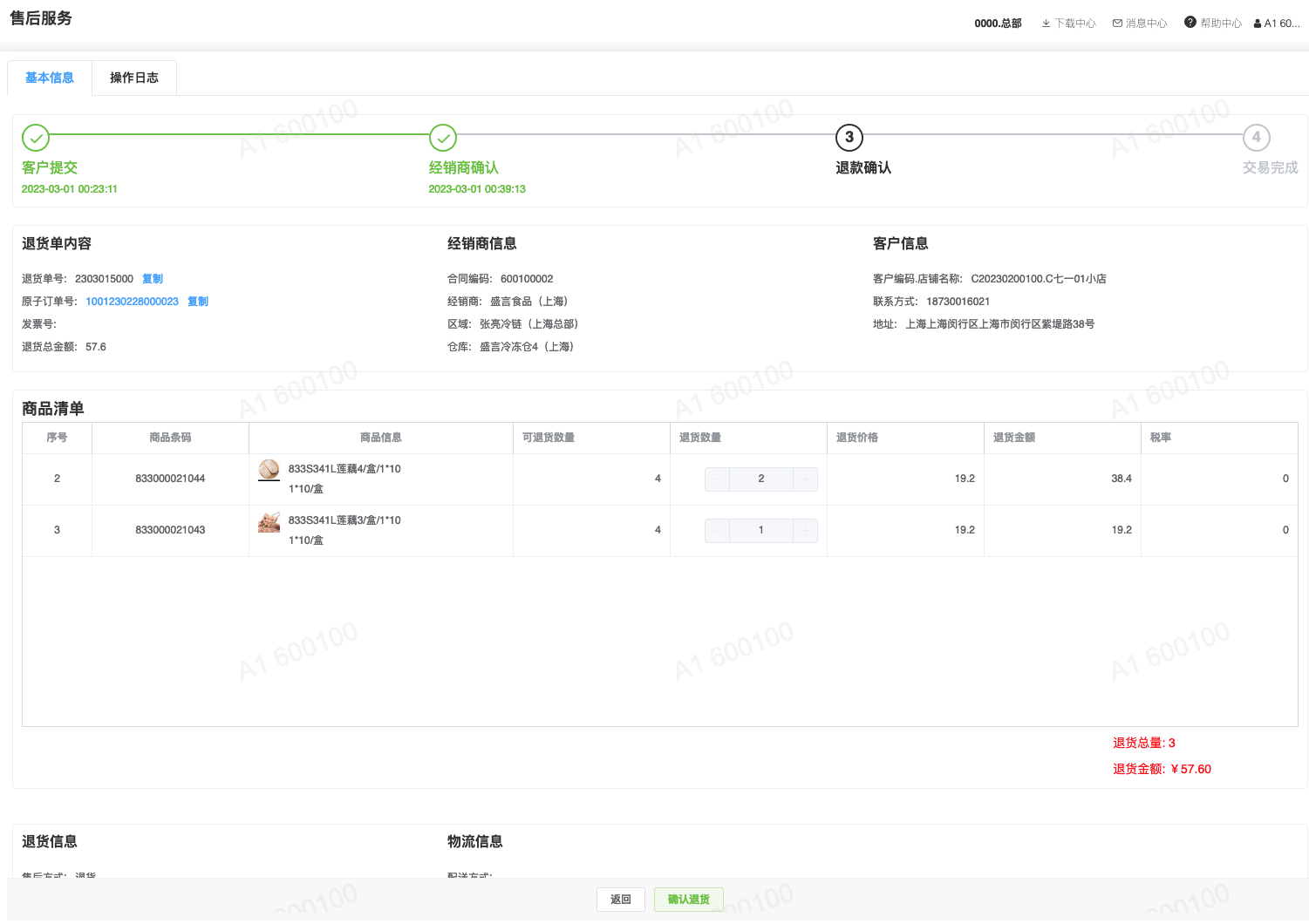This screenshot has width=1309, height=924.
Task: Click the 商品信息 column header
Action: tap(381, 438)
